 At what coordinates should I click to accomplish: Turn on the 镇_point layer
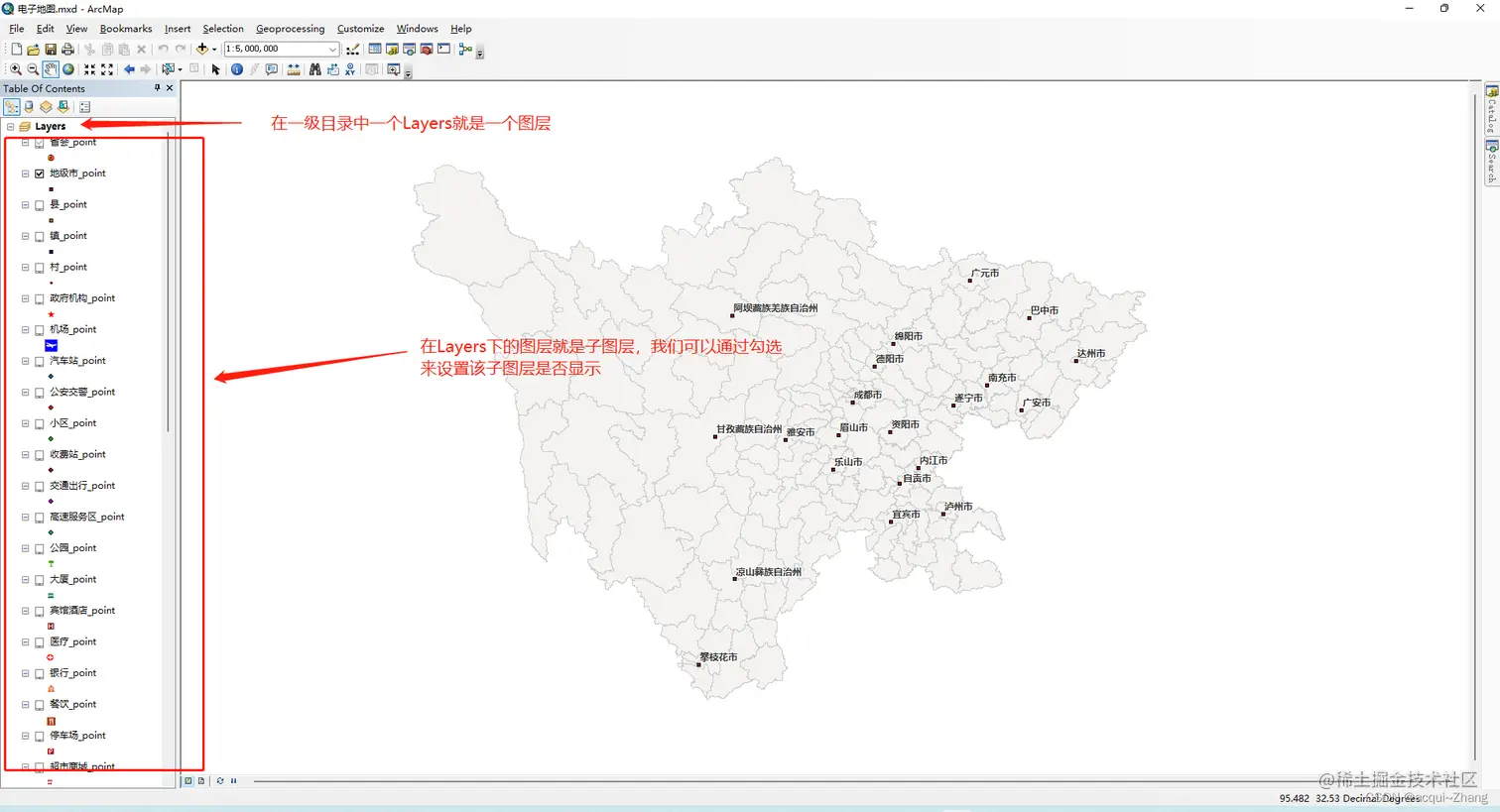click(40, 236)
